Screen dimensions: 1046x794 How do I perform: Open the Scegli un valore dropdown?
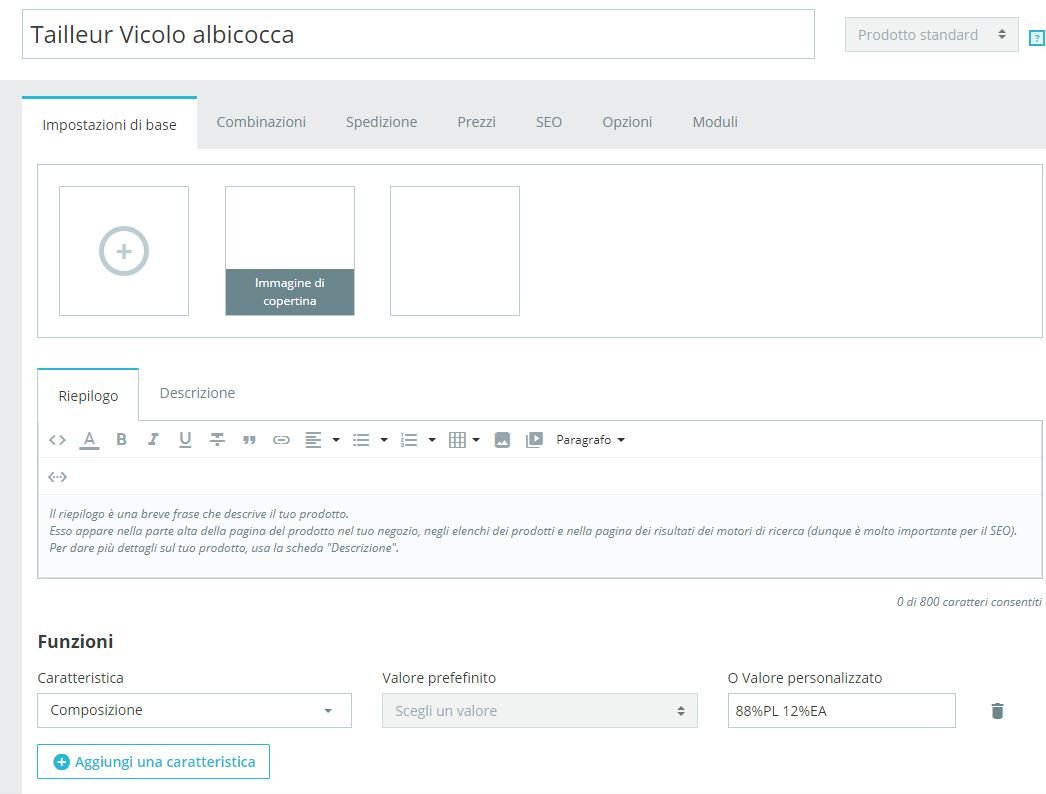(540, 711)
